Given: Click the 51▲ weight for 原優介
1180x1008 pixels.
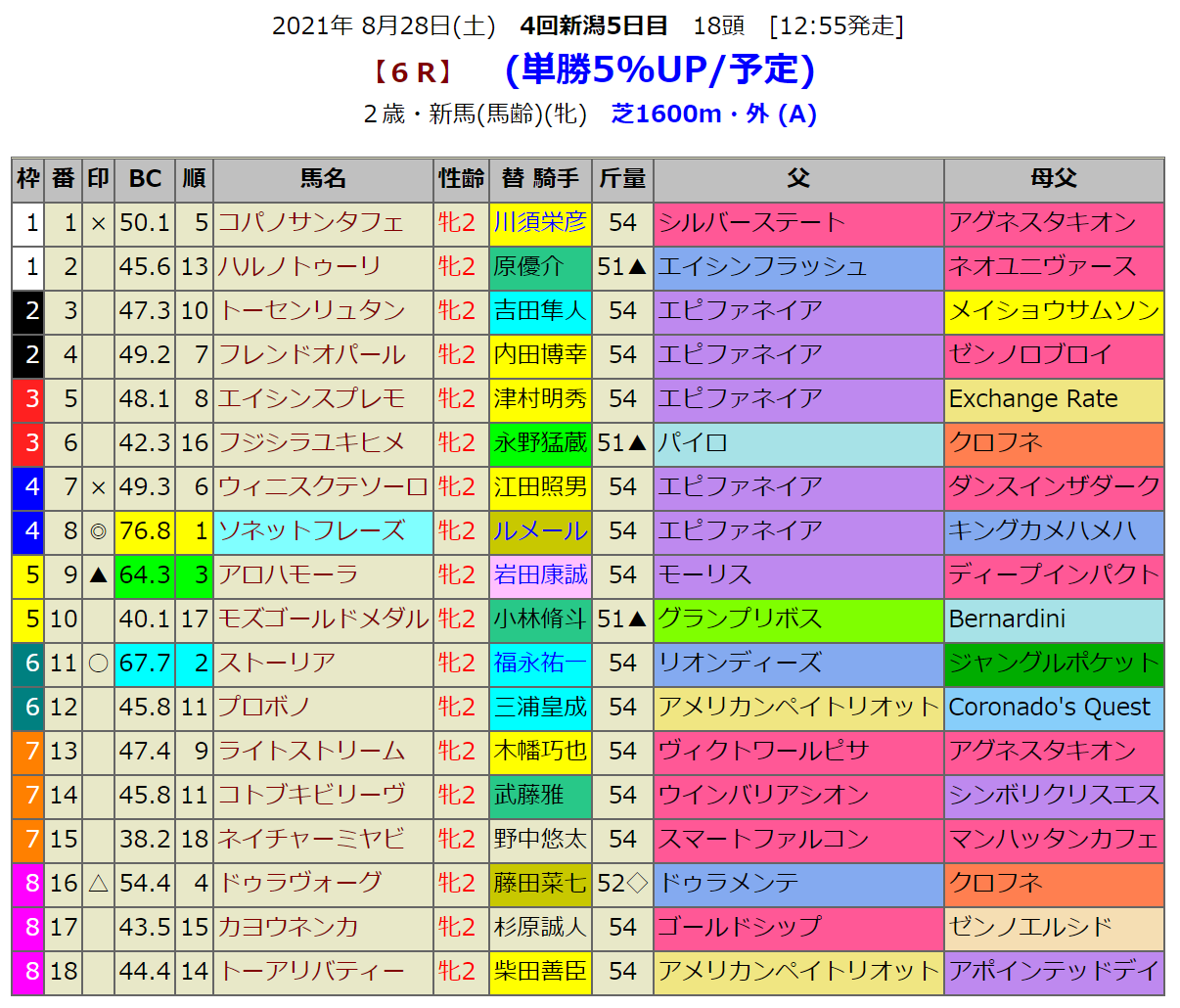Looking at the screenshot, I should [622, 267].
